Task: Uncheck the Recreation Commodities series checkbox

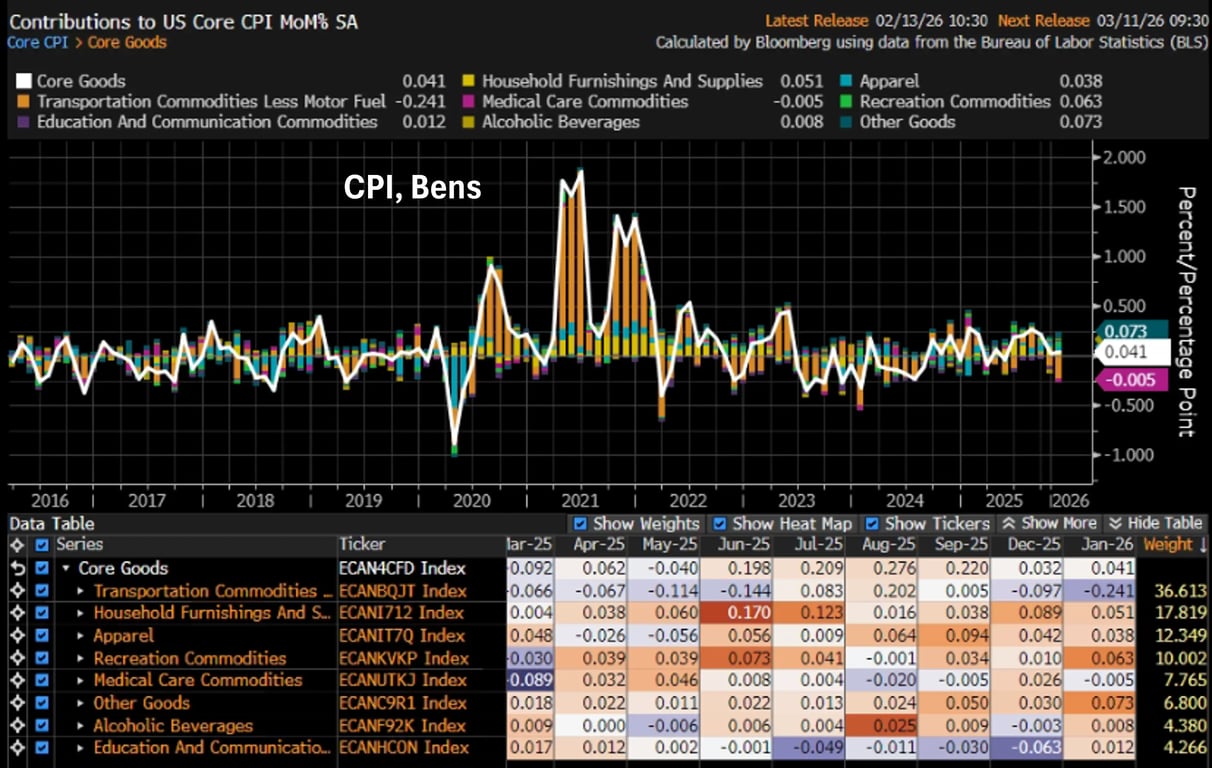Action: pos(41,659)
